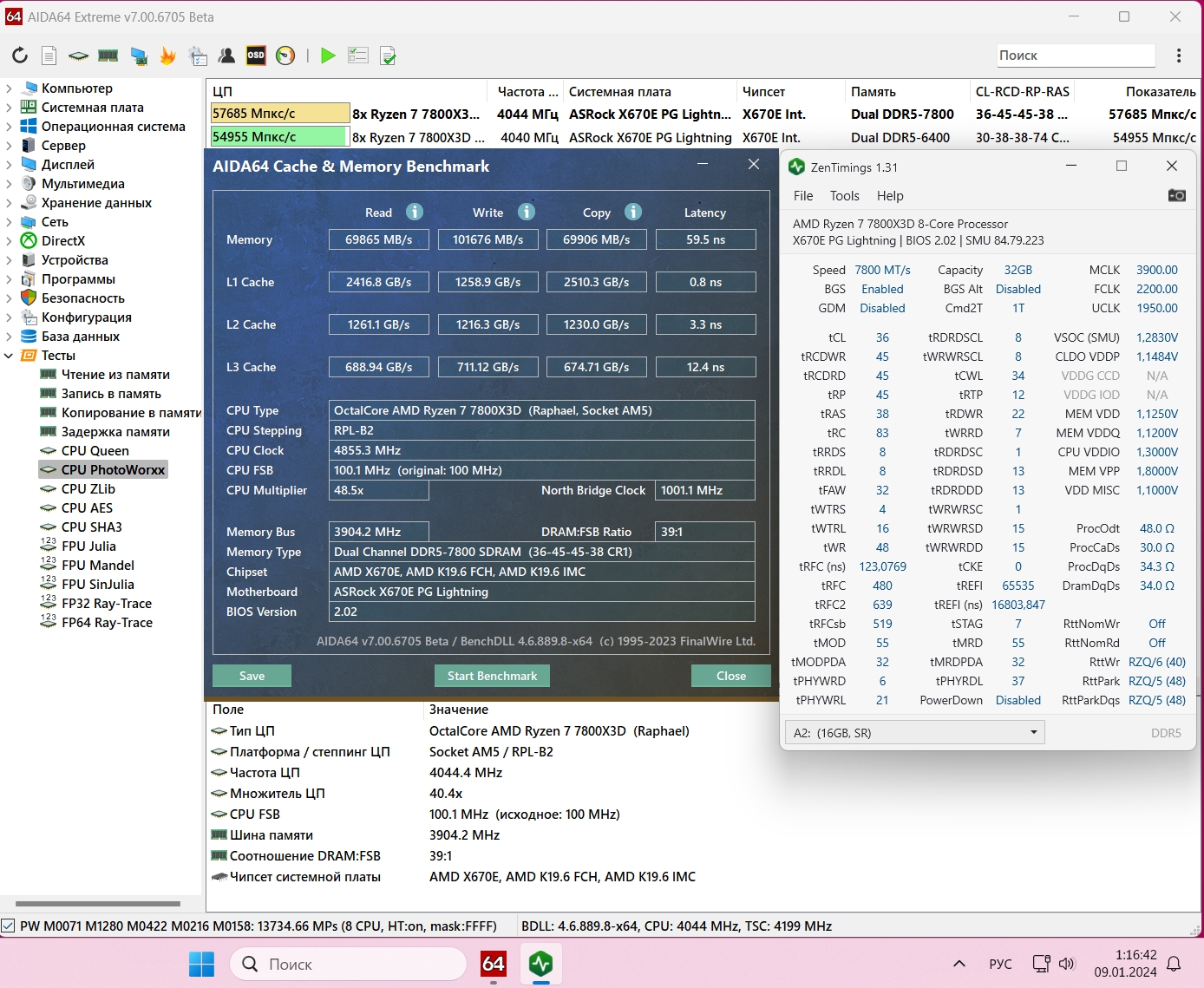
Task: Select the Запись в память test
Action: (111, 394)
